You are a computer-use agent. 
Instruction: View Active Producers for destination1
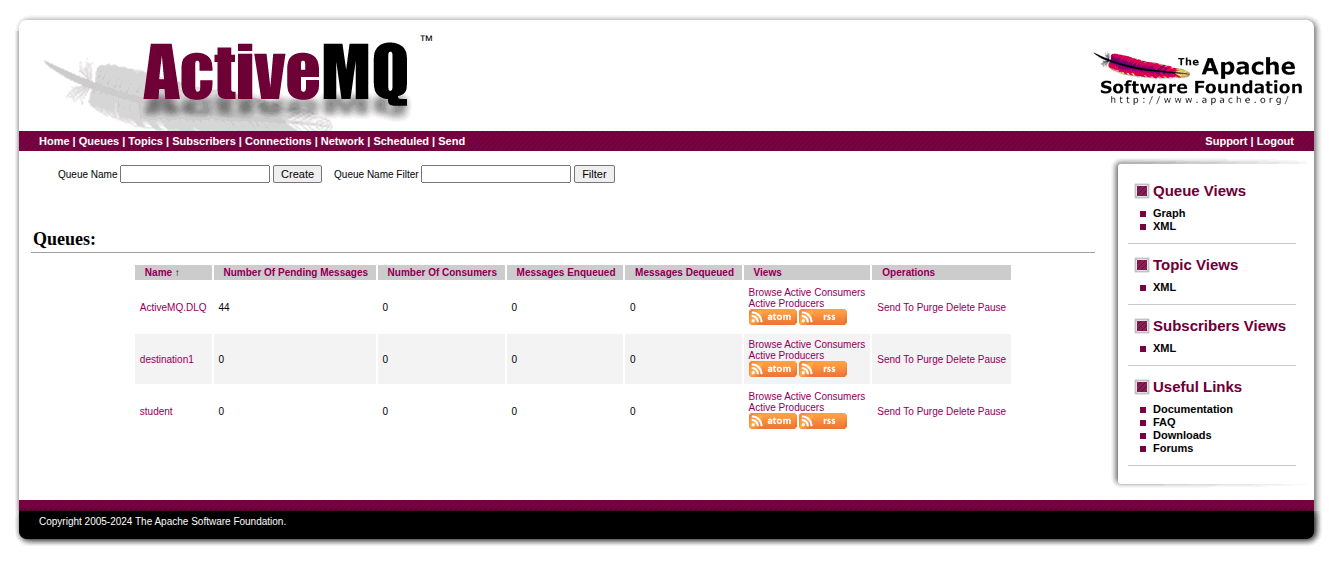point(787,355)
